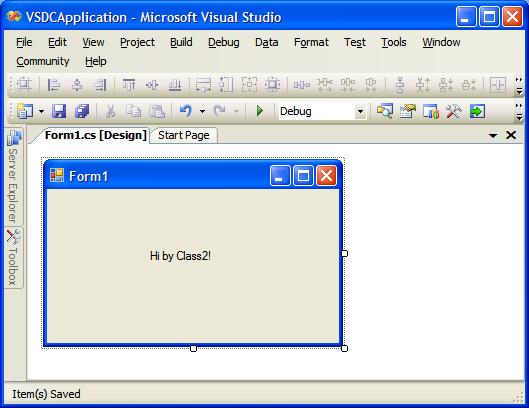Open the Help menu

(x=96, y=61)
